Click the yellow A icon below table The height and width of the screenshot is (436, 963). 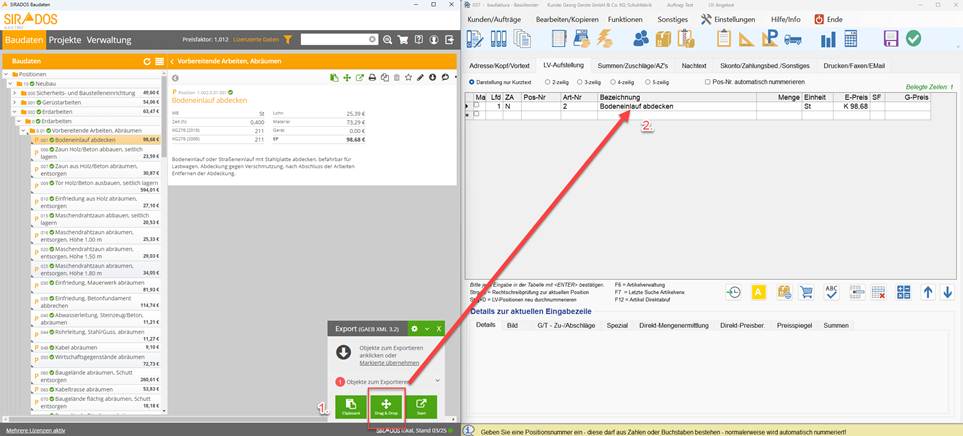point(758,292)
